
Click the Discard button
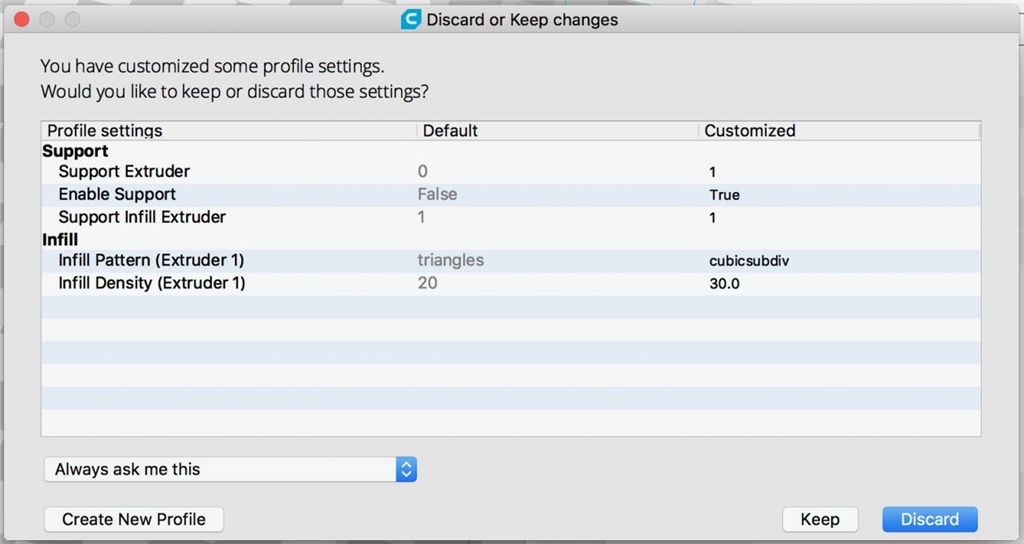(x=930, y=519)
